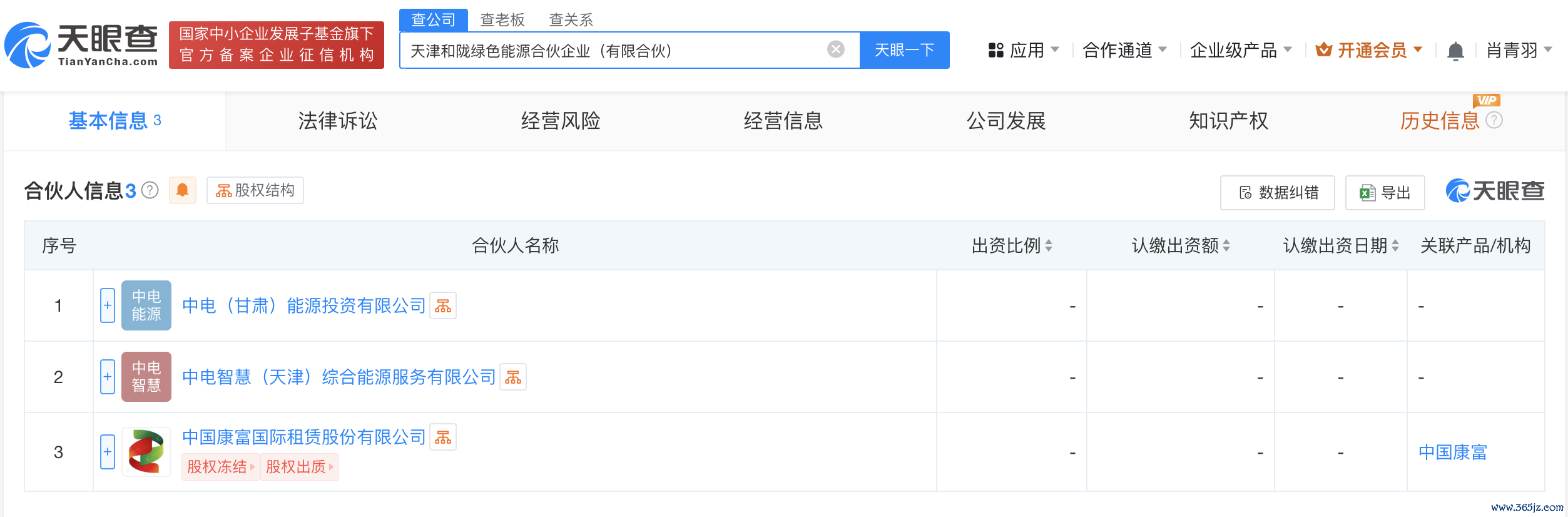Expand row 2 with the plus button
1568x517 pixels.
pos(108,377)
